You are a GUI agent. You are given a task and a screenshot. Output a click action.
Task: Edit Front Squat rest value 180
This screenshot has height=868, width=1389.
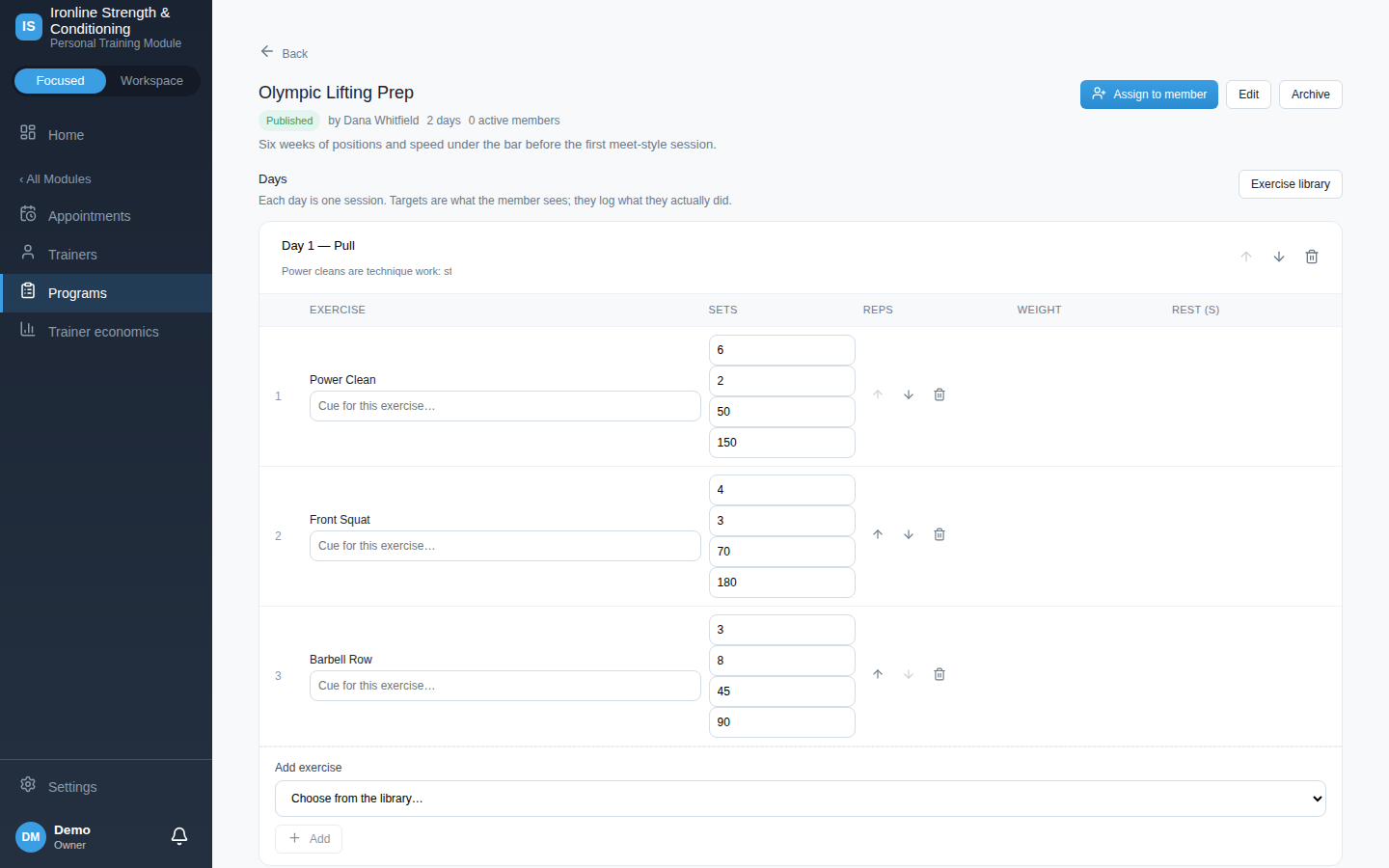(x=782, y=583)
